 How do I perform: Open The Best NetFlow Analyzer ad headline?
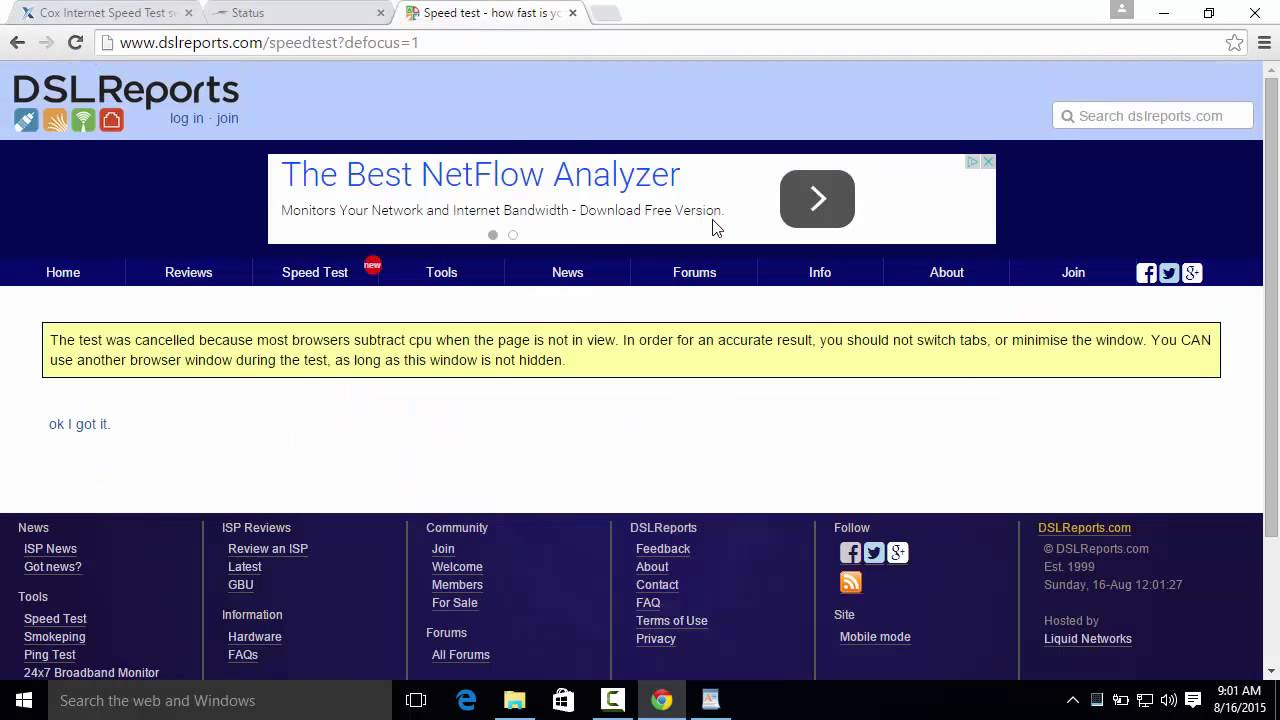(x=480, y=174)
